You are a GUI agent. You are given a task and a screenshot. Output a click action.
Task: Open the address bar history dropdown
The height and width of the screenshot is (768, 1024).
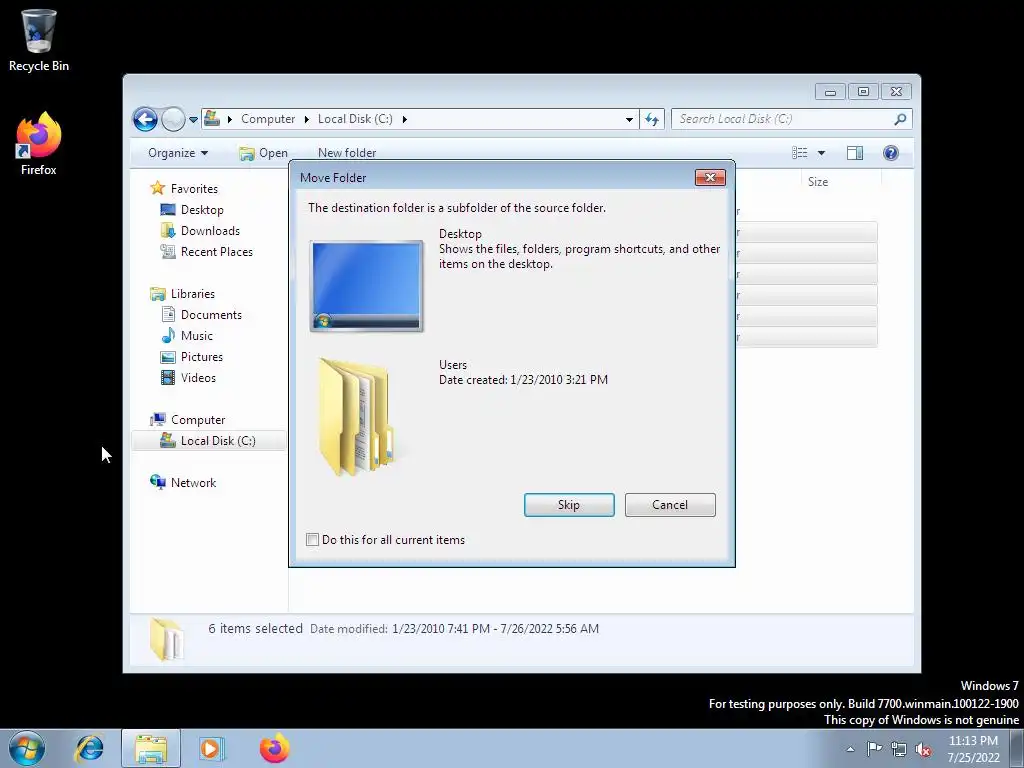[629, 119]
